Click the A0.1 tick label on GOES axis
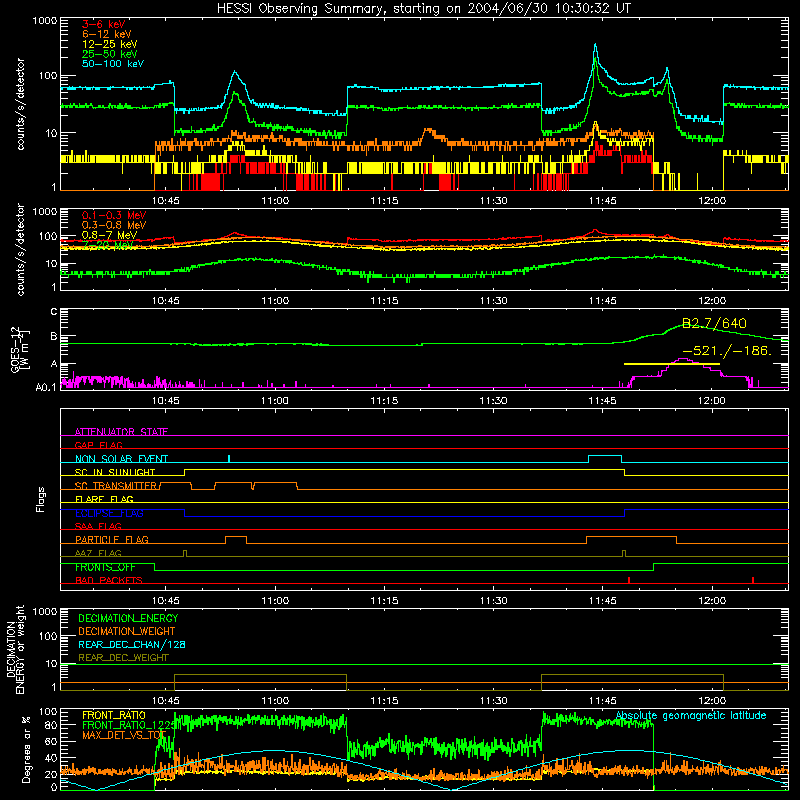 [x=46, y=388]
